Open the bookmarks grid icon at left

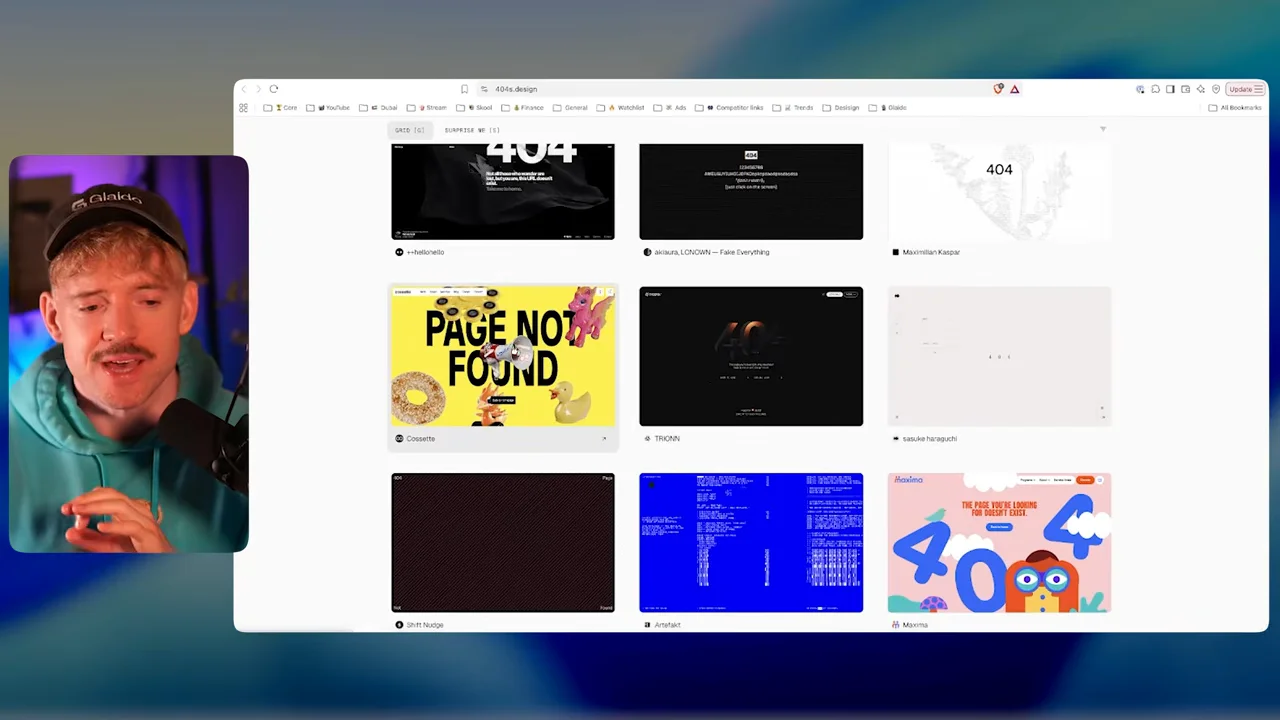coord(243,108)
